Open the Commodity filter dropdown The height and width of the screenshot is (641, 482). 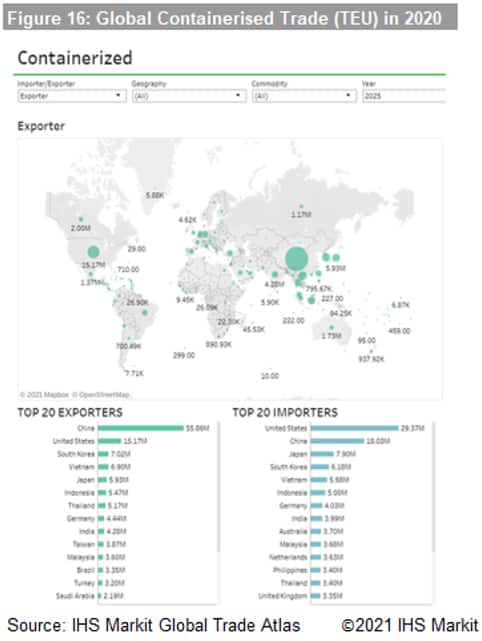point(304,96)
